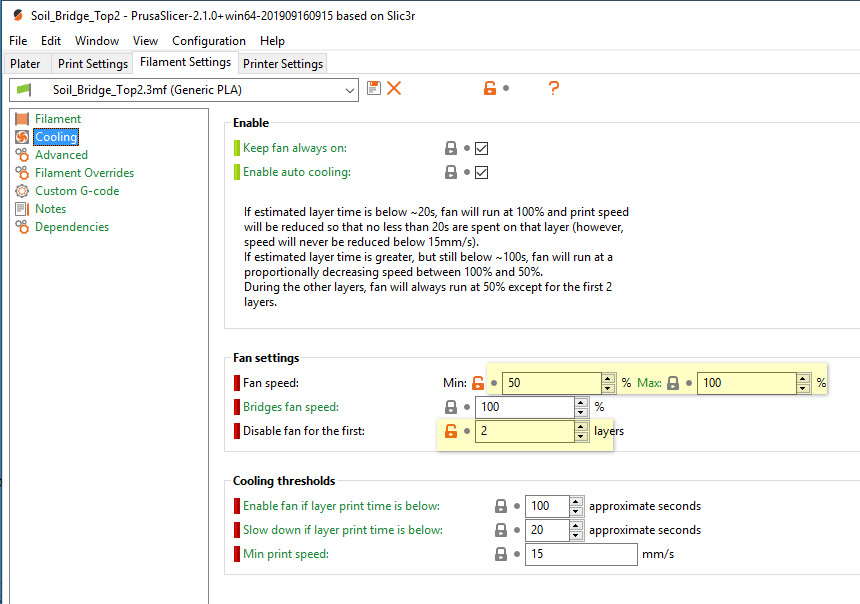This screenshot has width=860, height=604.
Task: Select the Filament Settings tab
Action: 185,62
